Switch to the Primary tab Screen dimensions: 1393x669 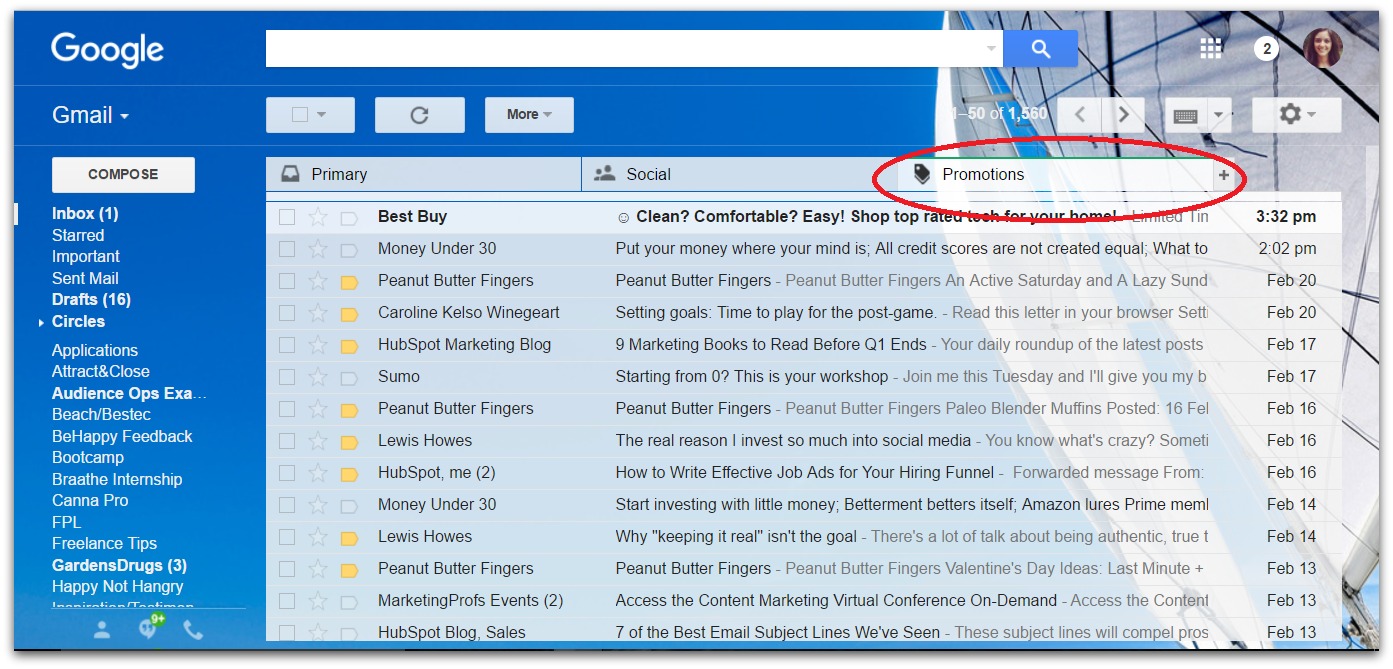click(x=423, y=174)
